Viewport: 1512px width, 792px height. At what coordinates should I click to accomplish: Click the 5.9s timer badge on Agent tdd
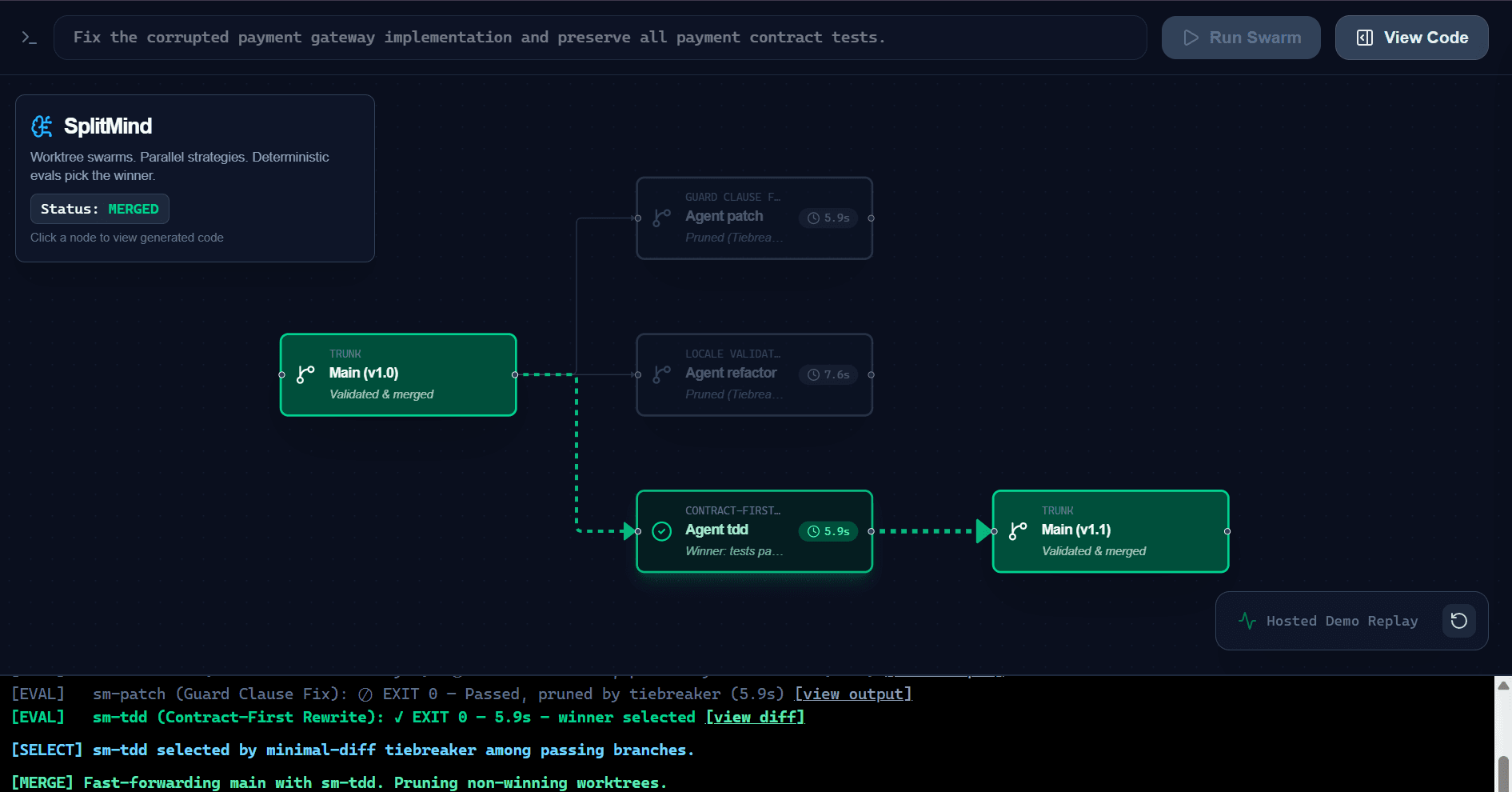coord(828,531)
